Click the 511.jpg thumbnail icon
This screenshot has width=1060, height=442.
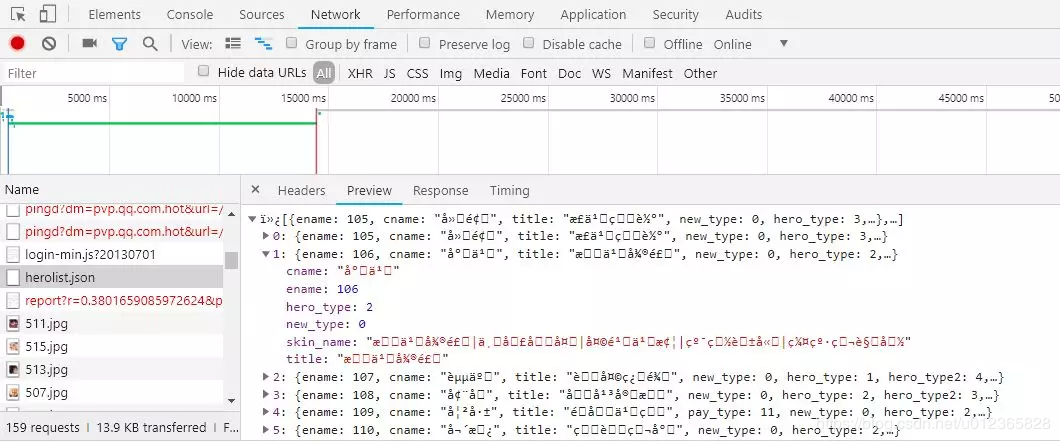click(x=13, y=324)
